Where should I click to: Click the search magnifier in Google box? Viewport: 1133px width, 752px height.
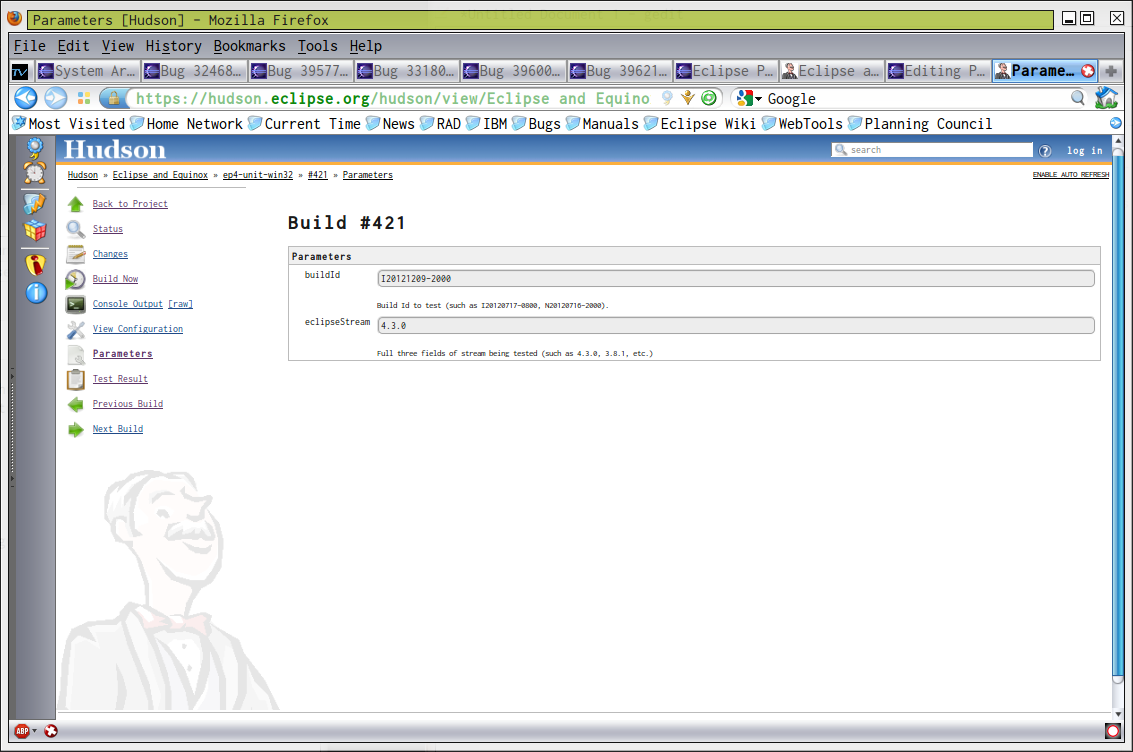point(1077,98)
